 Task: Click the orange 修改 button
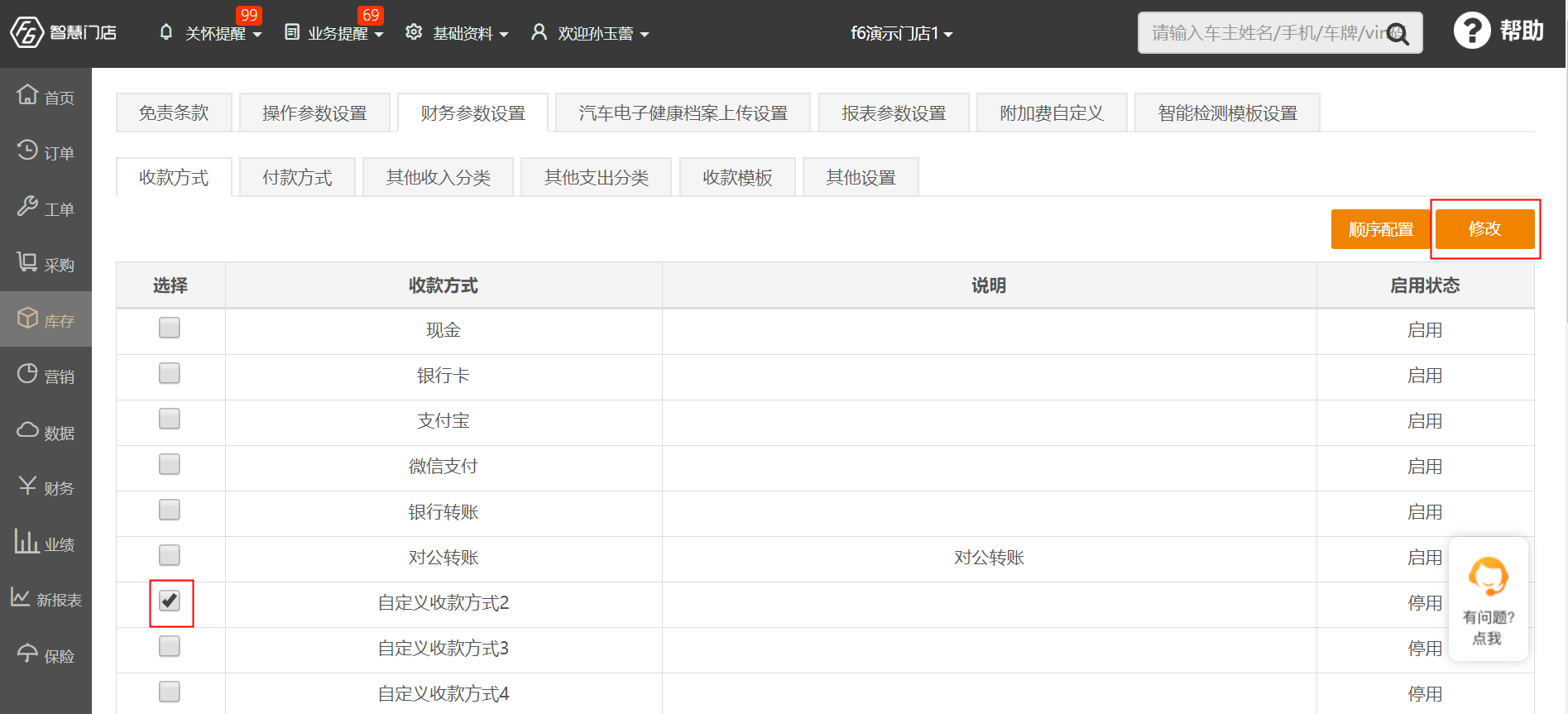pyautogui.click(x=1484, y=228)
